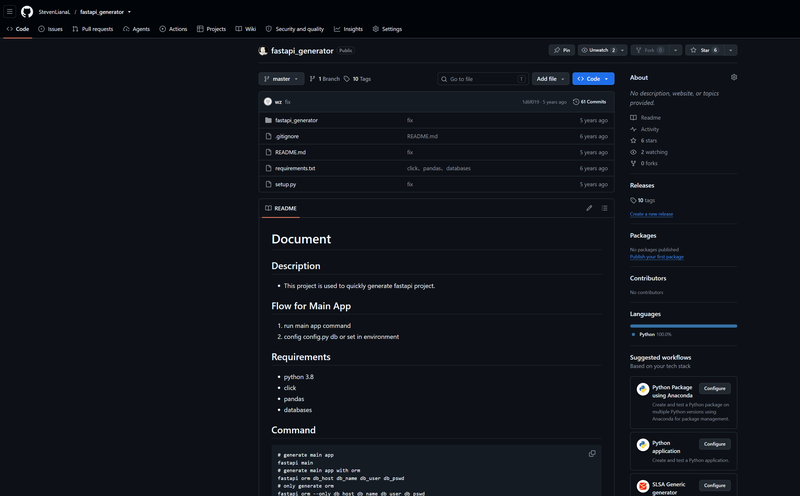Open the requirements.txt file

click(295, 168)
